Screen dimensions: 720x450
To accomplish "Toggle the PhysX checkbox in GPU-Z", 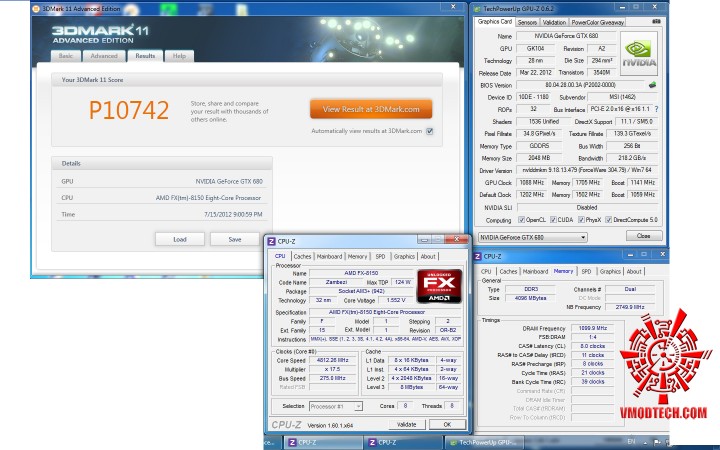I will pos(581,220).
